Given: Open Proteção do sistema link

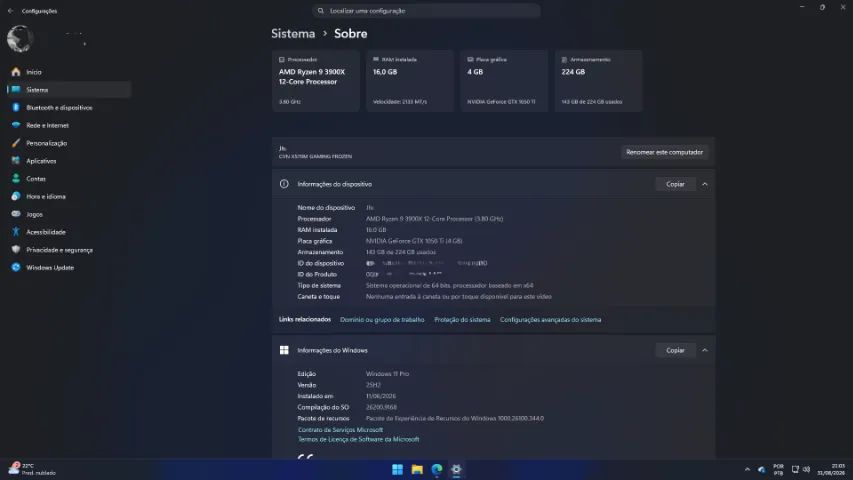Looking at the screenshot, I should (x=462, y=319).
